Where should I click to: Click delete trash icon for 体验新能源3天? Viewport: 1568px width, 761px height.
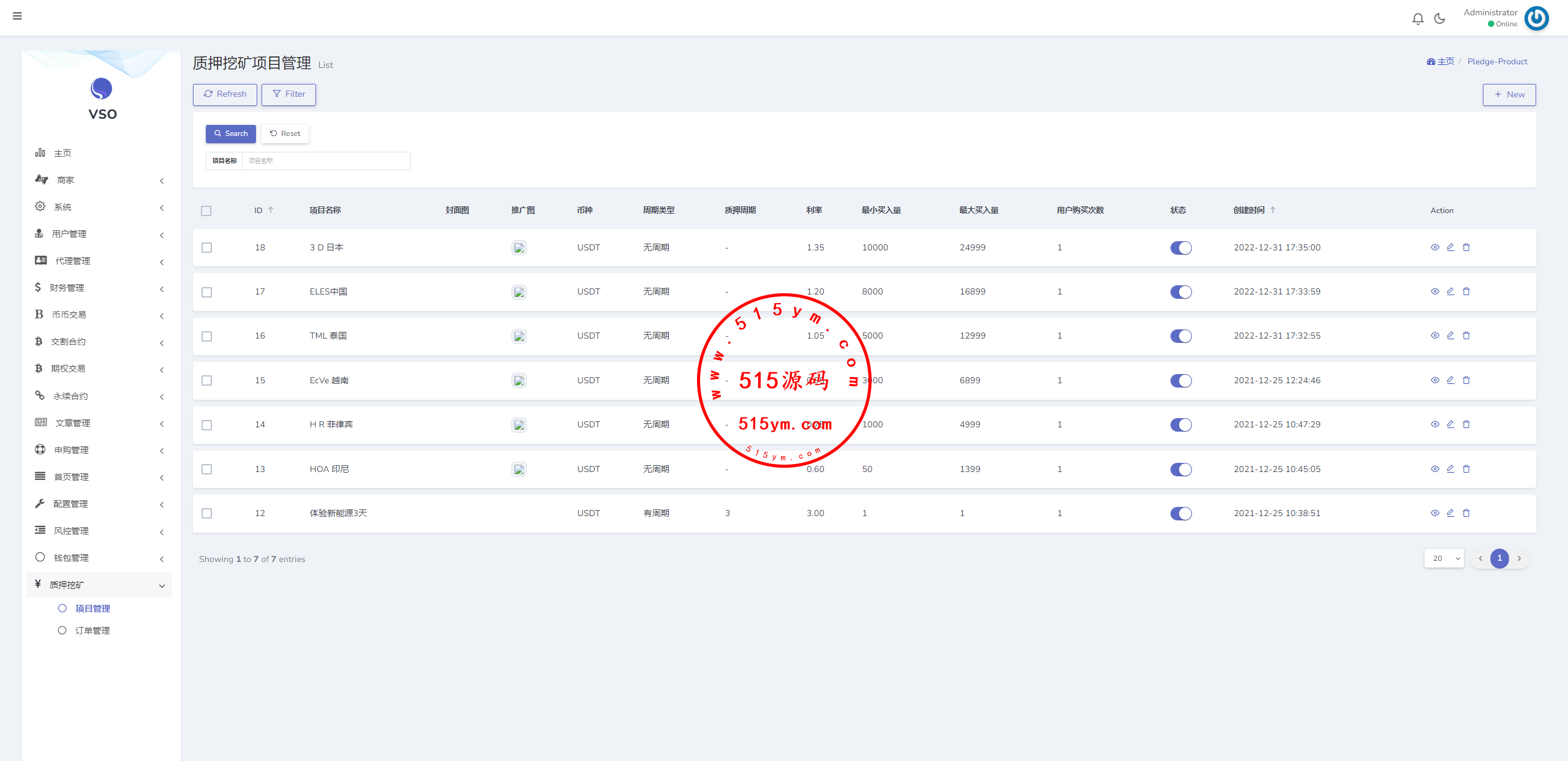1466,513
